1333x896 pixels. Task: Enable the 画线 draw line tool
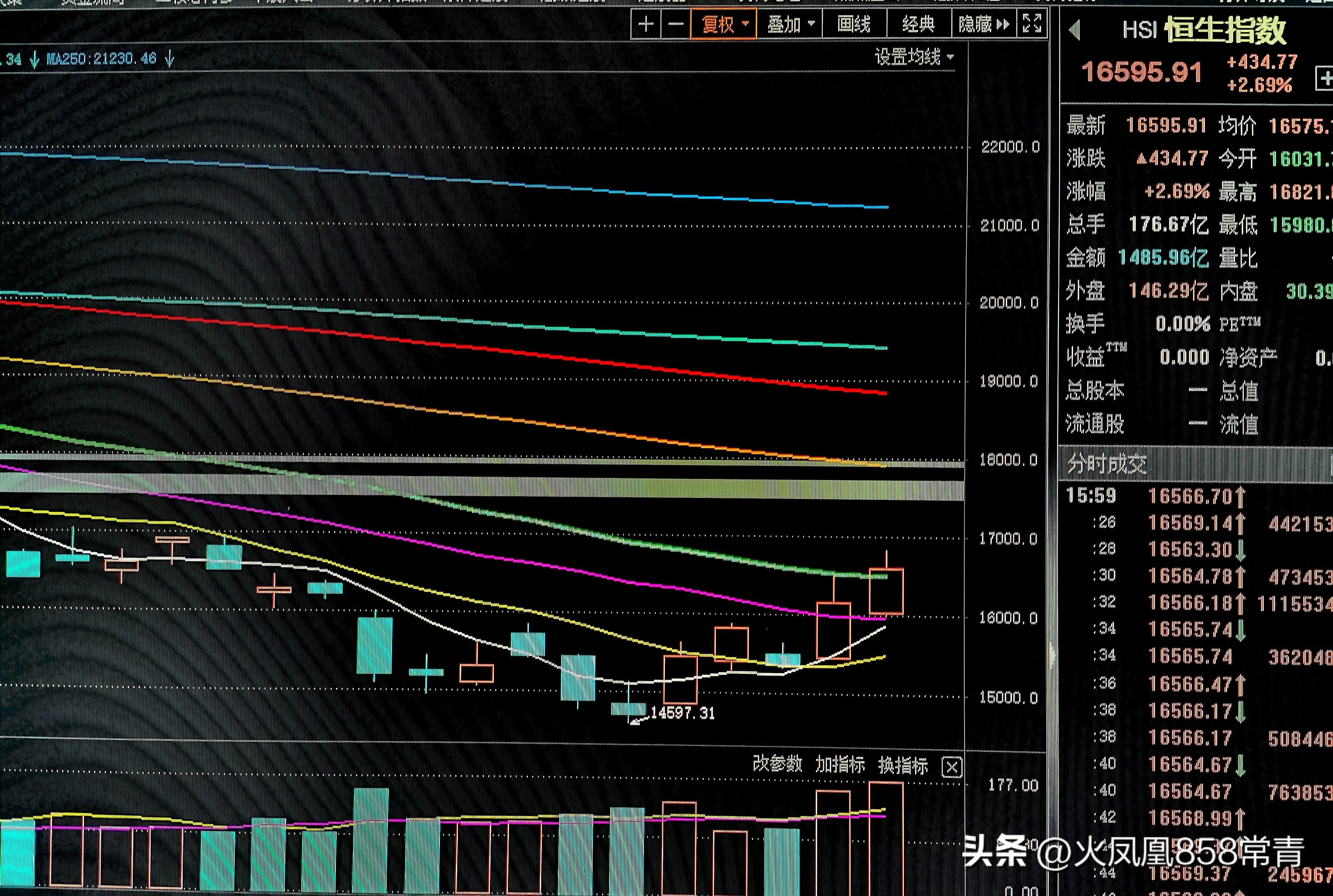(x=853, y=25)
